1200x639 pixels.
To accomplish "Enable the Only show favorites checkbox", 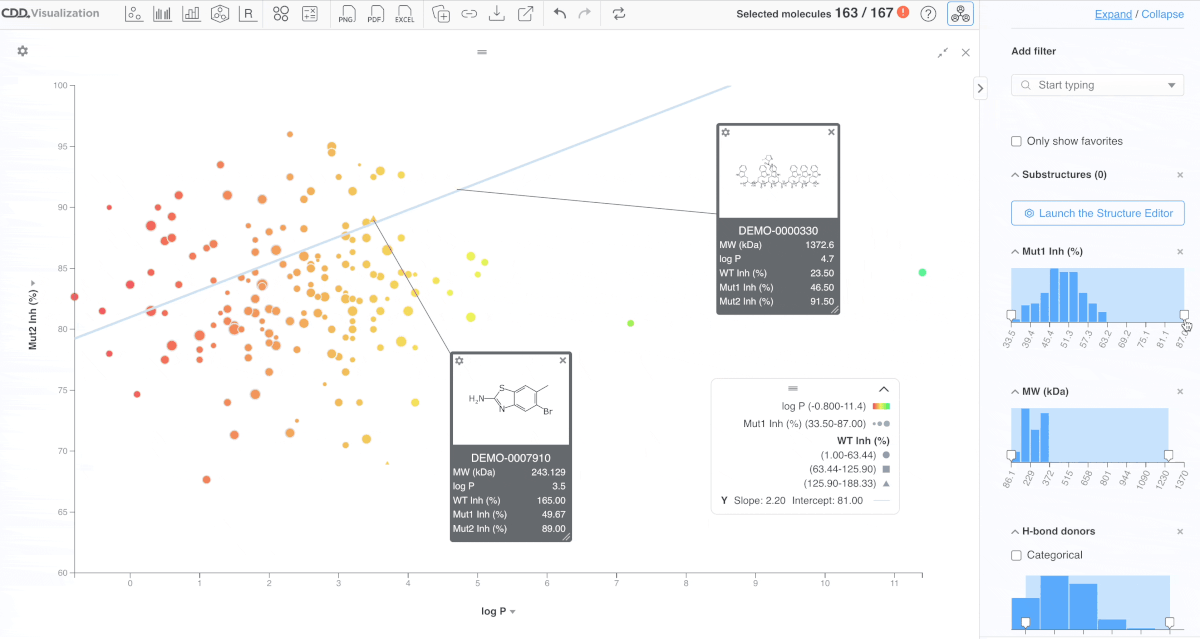I will (x=1016, y=141).
